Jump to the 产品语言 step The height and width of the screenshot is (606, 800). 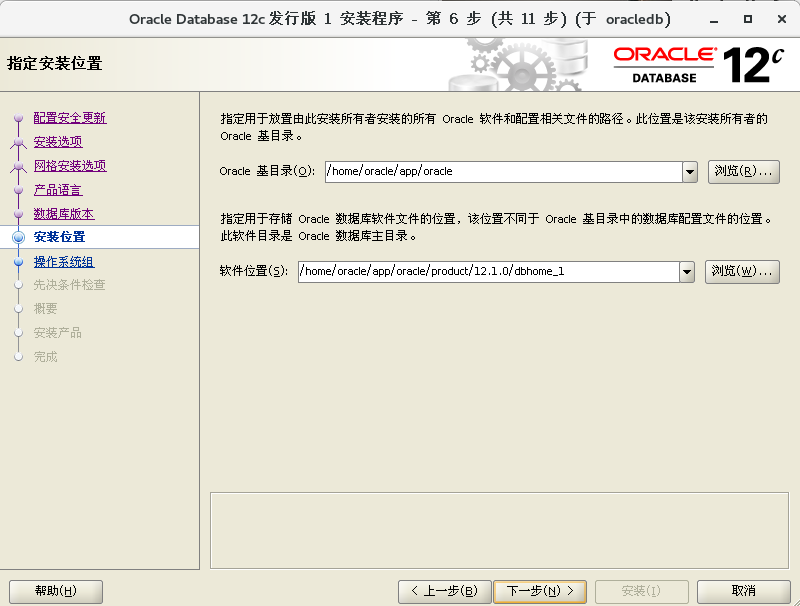(x=58, y=190)
